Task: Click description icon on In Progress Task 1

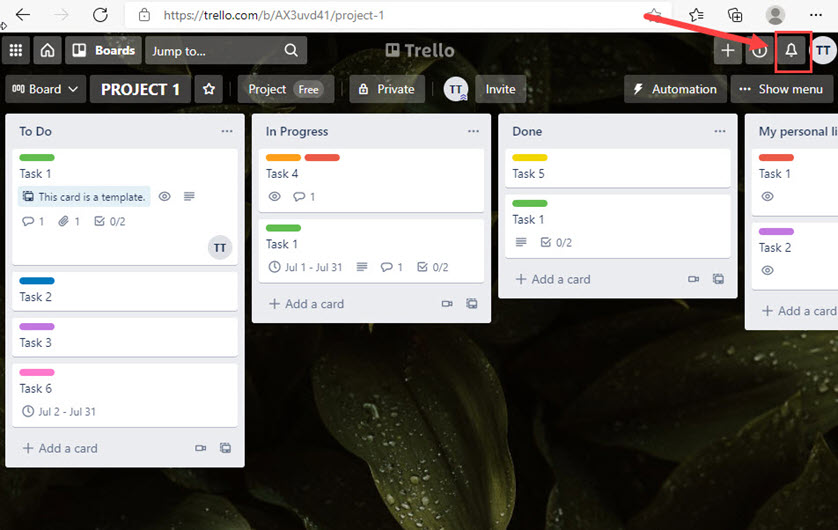Action: tap(362, 267)
